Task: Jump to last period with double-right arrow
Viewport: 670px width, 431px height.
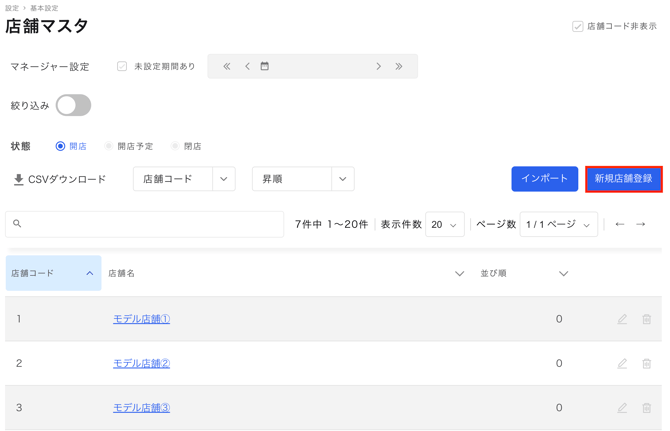Action: coord(399,66)
